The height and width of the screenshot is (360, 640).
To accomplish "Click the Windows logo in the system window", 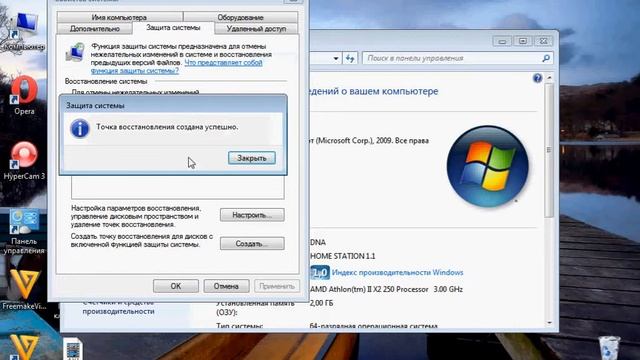I will (x=487, y=166).
